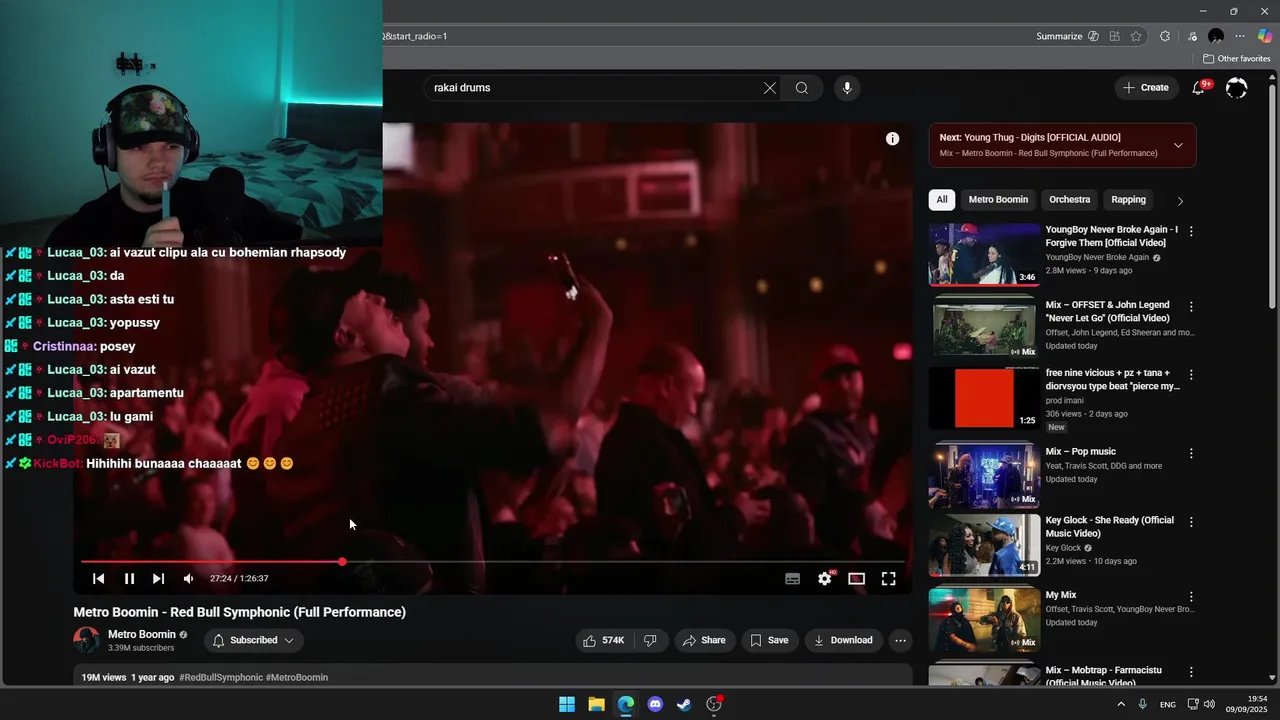Screen dimensions: 1280x720
Task: Open Windows Start menu
Action: [567, 704]
